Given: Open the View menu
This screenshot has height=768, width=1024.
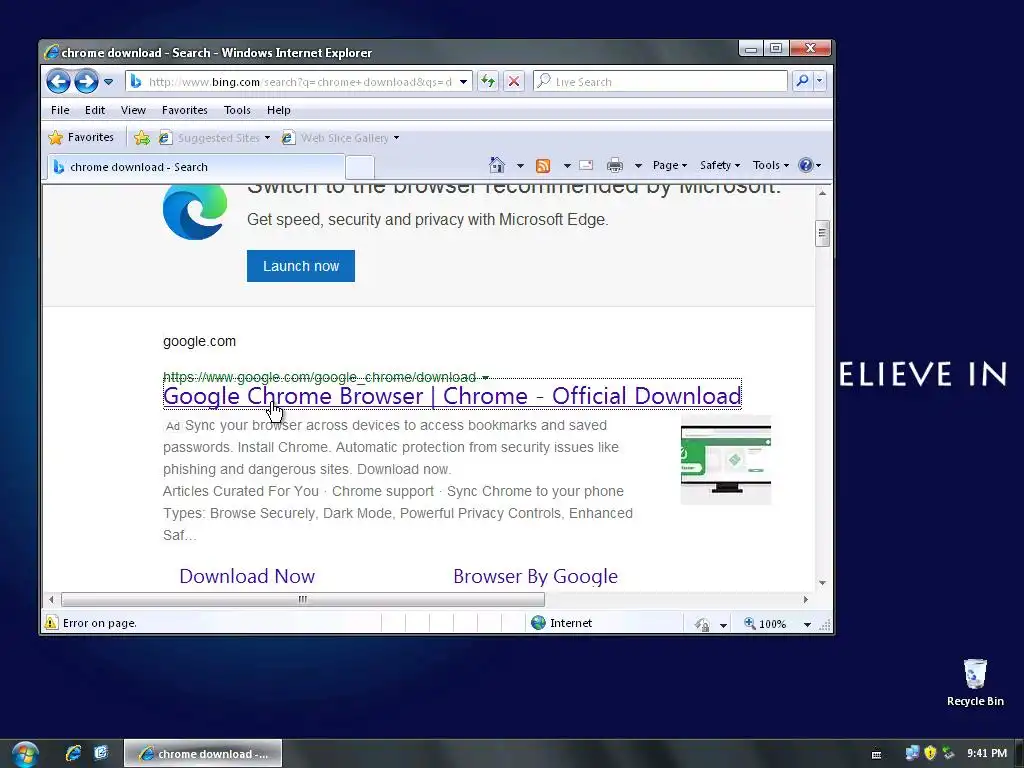Looking at the screenshot, I should (133, 110).
